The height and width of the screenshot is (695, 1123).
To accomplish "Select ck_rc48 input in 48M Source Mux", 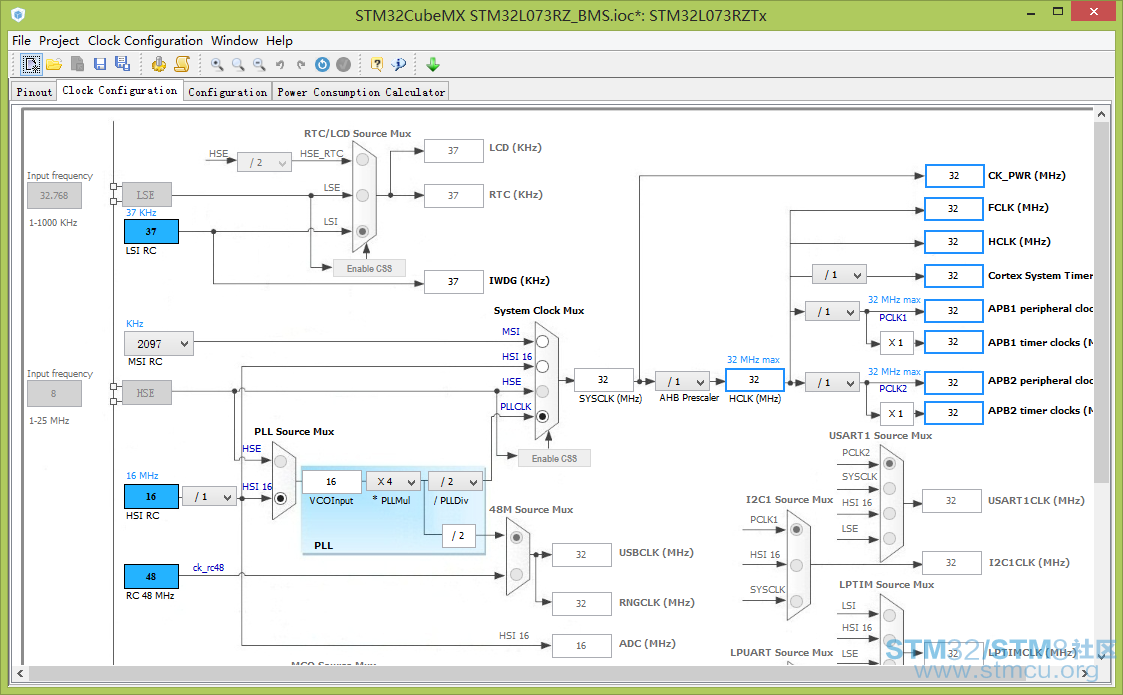I will pyautogui.click(x=516, y=575).
